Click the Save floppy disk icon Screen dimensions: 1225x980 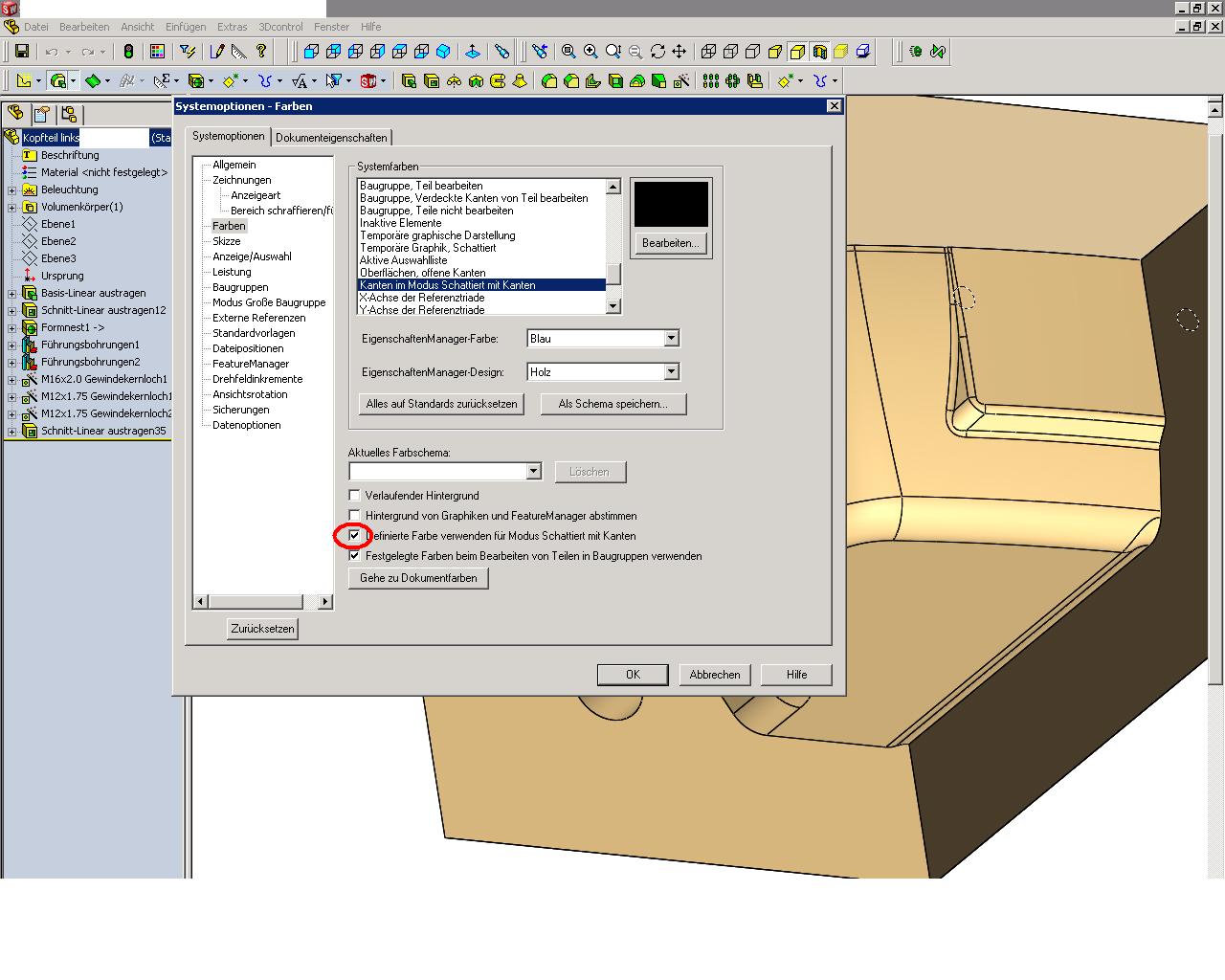[x=22, y=52]
